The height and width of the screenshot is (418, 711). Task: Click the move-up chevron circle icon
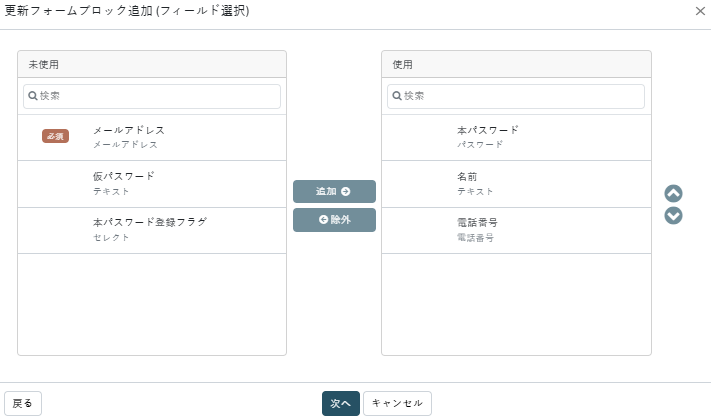[673, 194]
